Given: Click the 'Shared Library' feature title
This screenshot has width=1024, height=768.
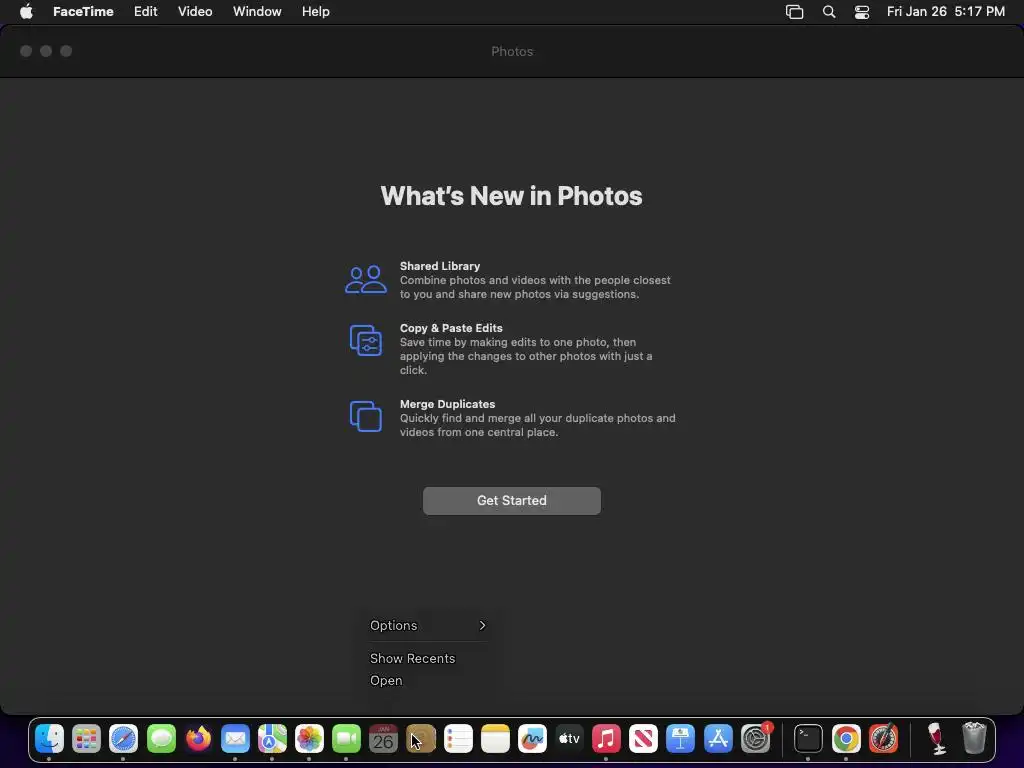Looking at the screenshot, I should point(440,266).
